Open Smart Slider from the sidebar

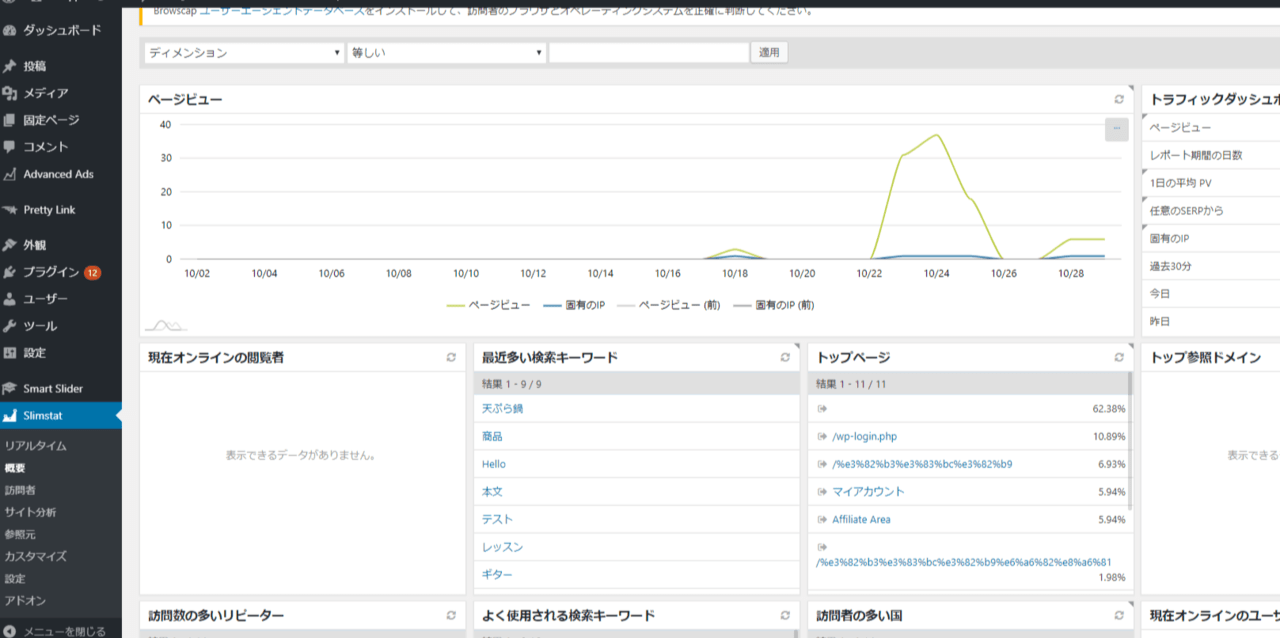[x=53, y=388]
